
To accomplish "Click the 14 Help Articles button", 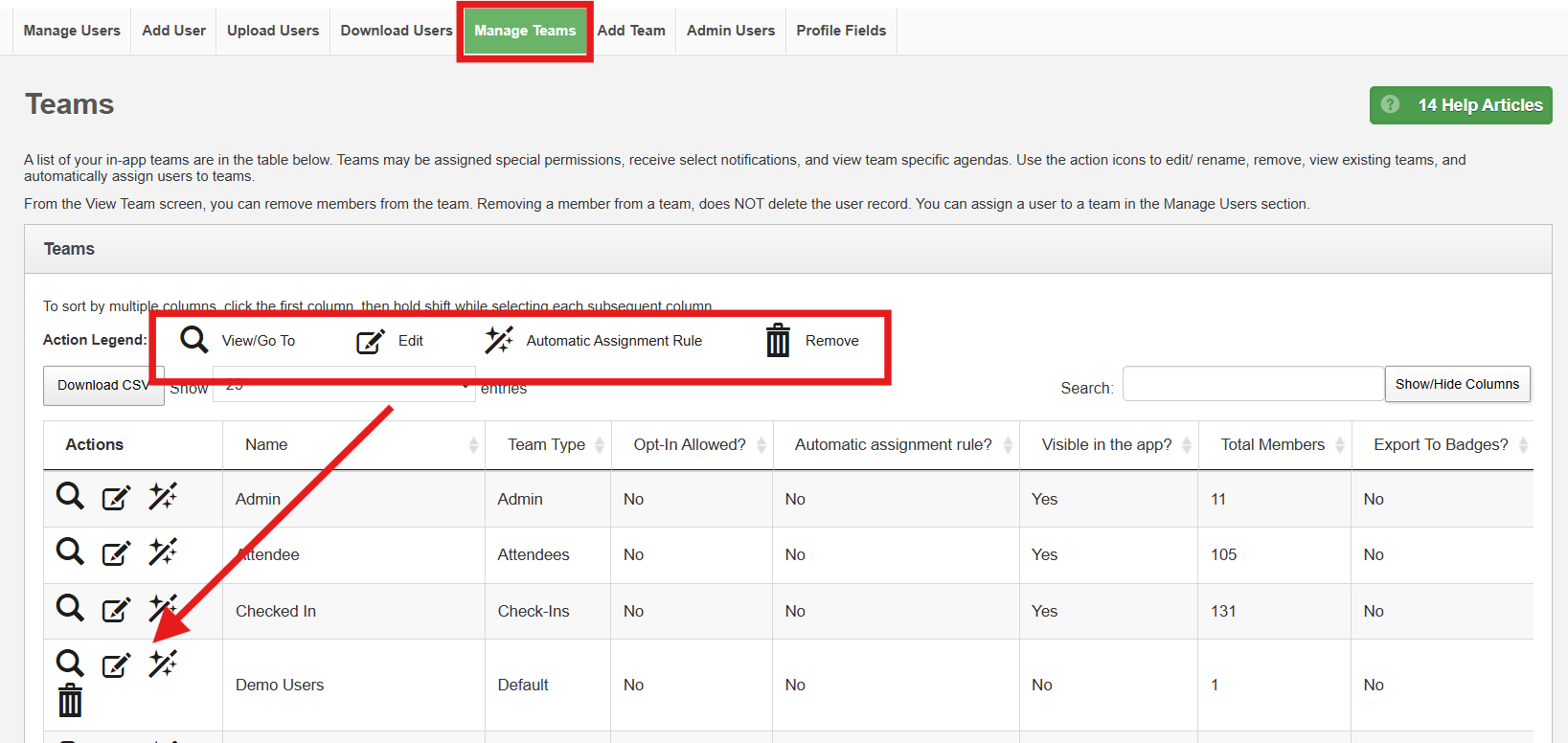I will click(1460, 105).
